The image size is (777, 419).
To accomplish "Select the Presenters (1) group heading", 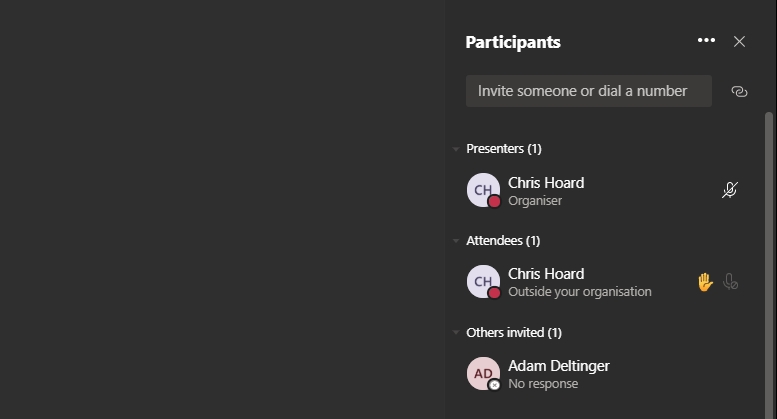I will [504, 149].
